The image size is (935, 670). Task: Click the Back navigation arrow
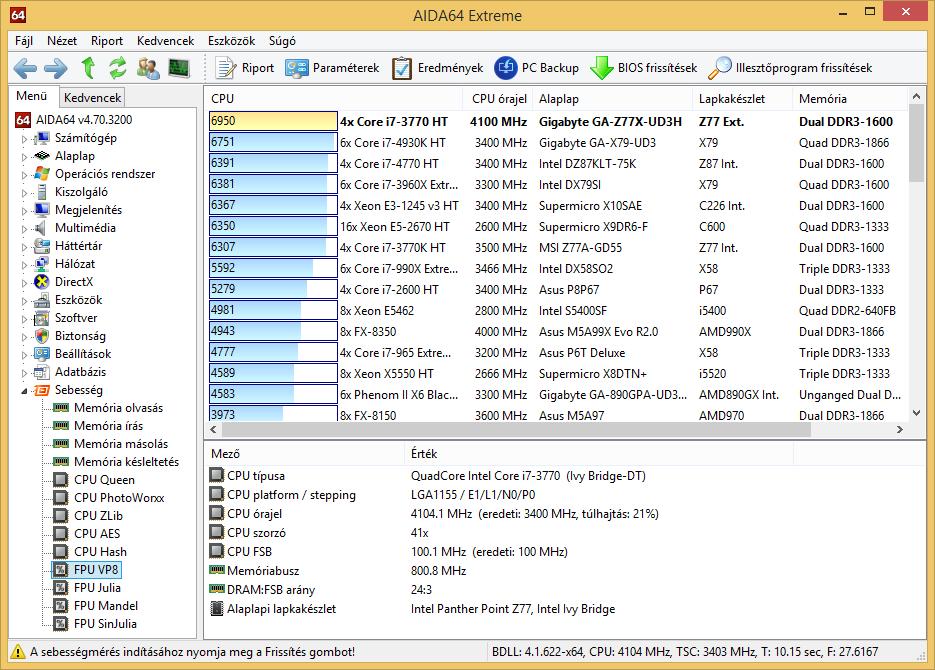point(24,68)
